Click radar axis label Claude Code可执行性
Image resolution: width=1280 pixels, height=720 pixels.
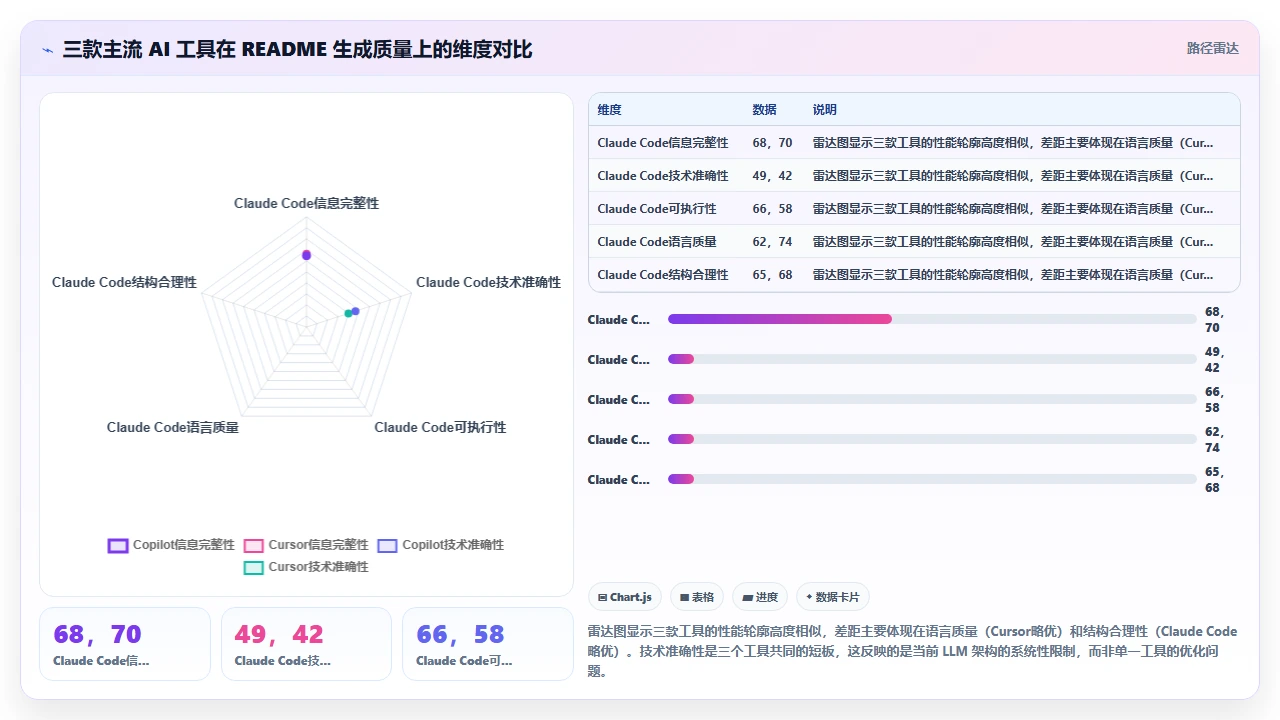[x=440, y=427]
